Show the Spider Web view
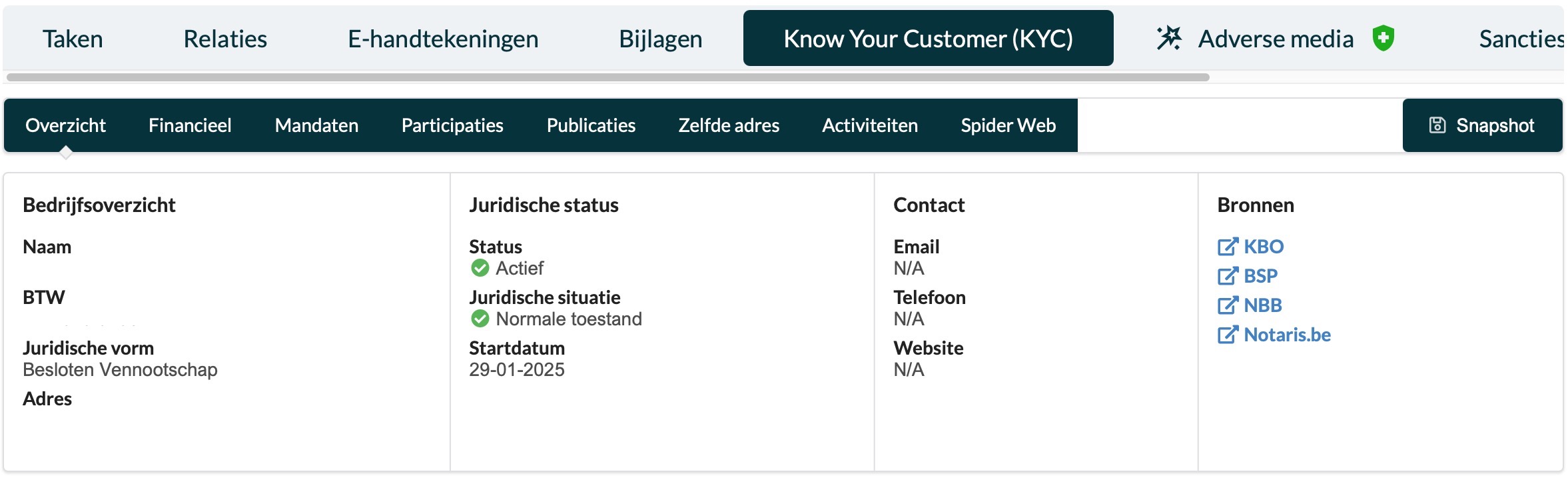The height and width of the screenshot is (480, 1568). 1008,125
